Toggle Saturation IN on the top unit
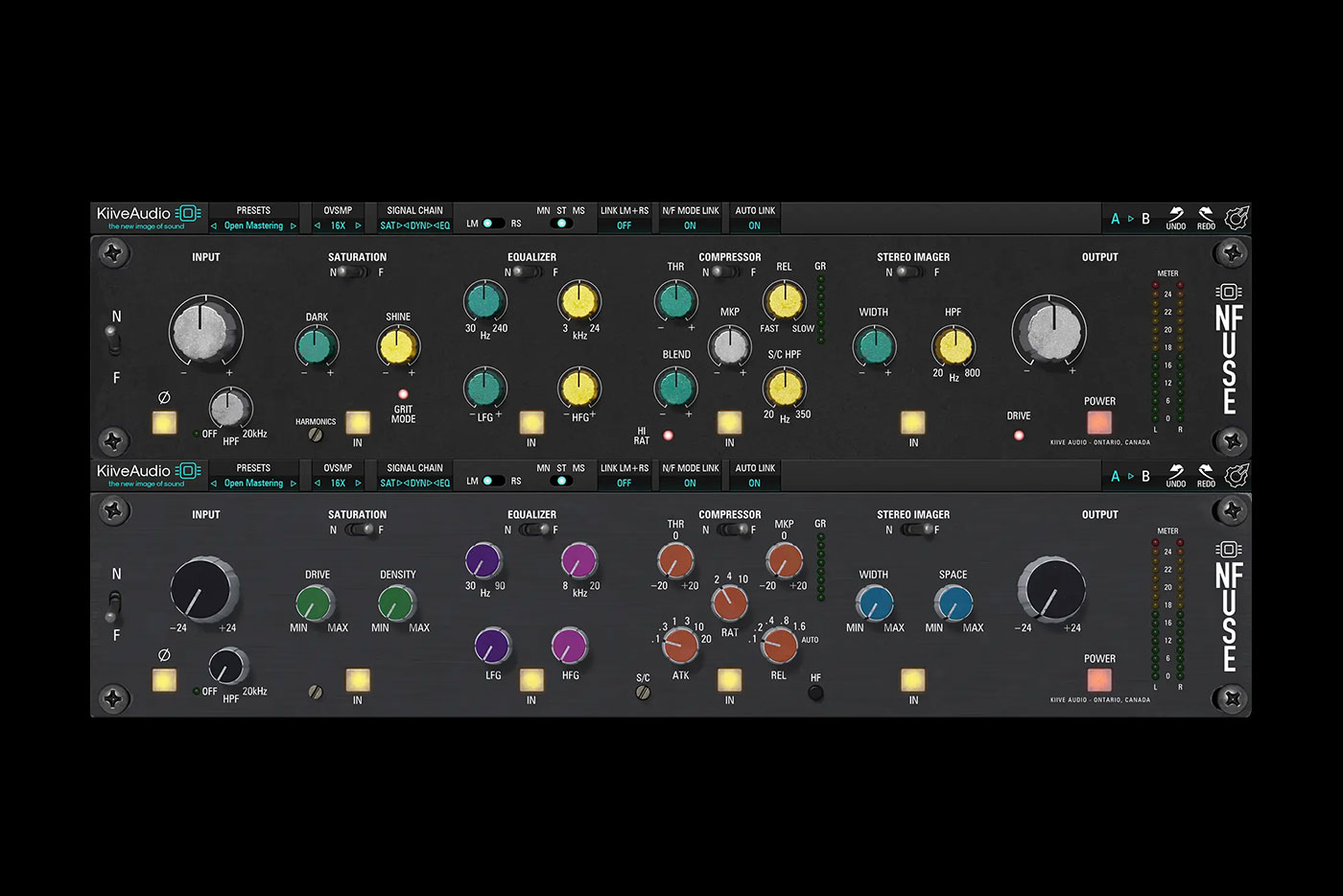This screenshot has width=1343, height=896. [x=358, y=422]
